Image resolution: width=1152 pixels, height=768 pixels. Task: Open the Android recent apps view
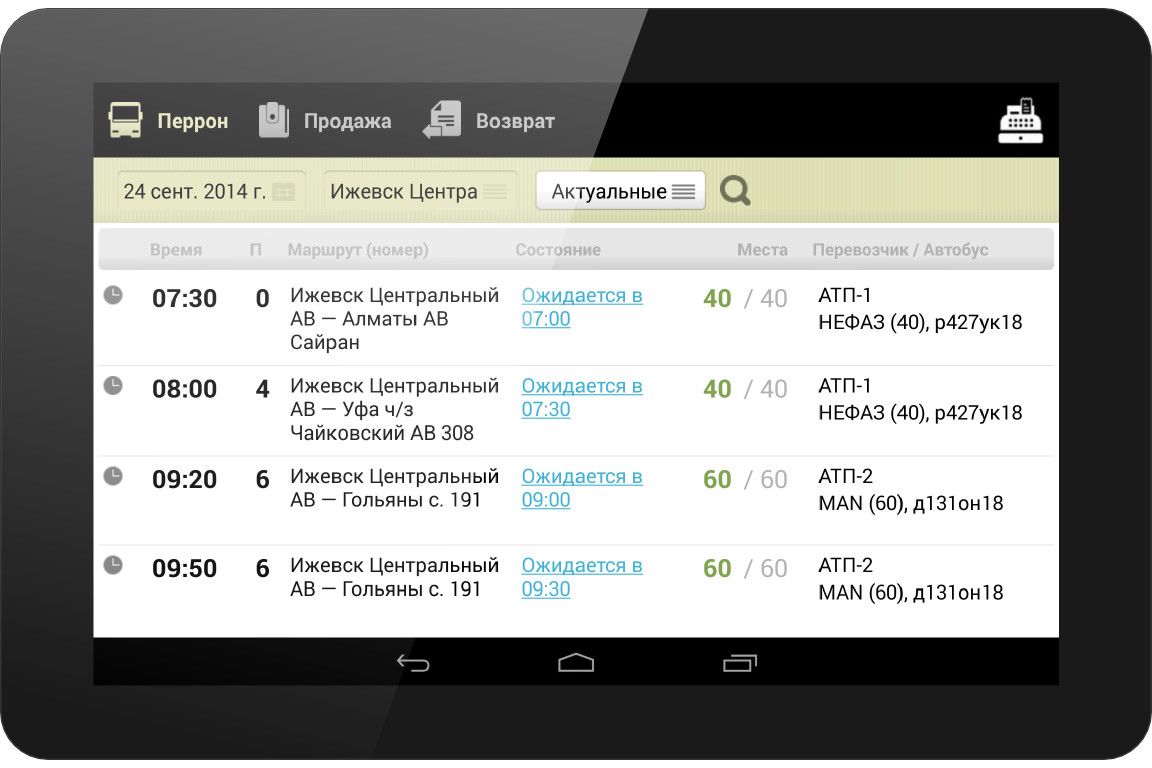739,663
